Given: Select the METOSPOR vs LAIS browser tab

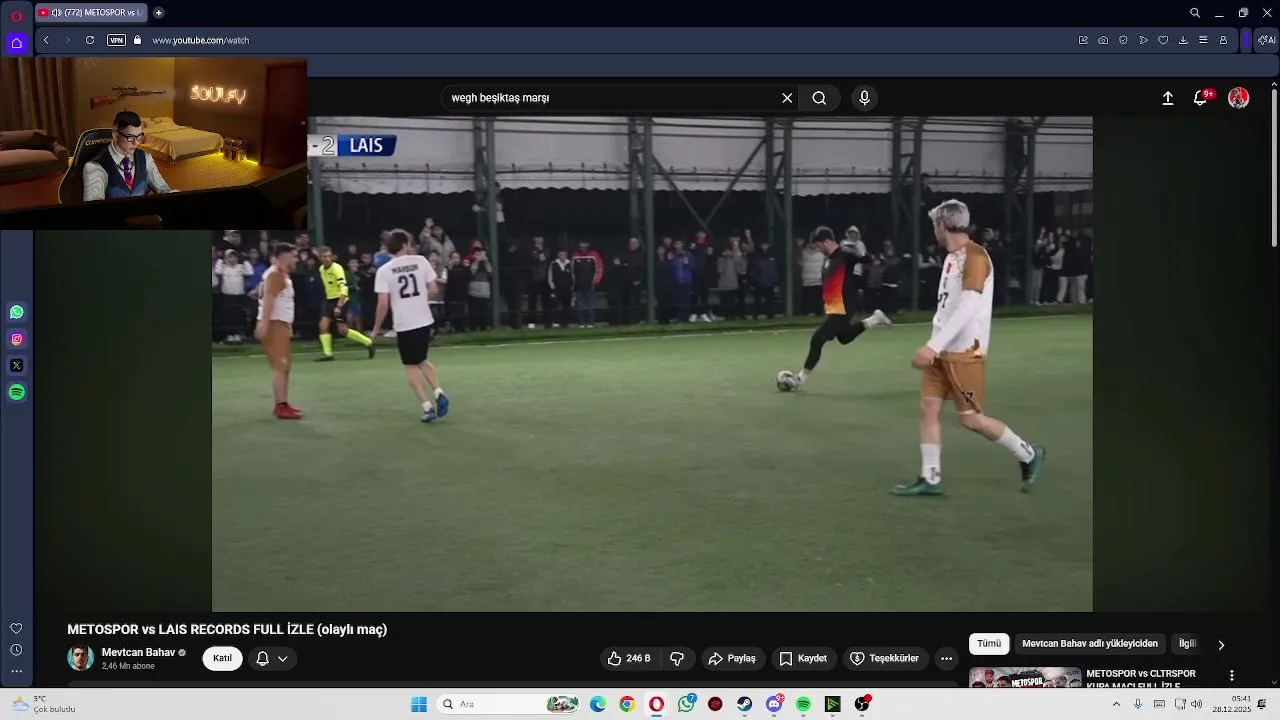Looking at the screenshot, I should (x=90, y=13).
